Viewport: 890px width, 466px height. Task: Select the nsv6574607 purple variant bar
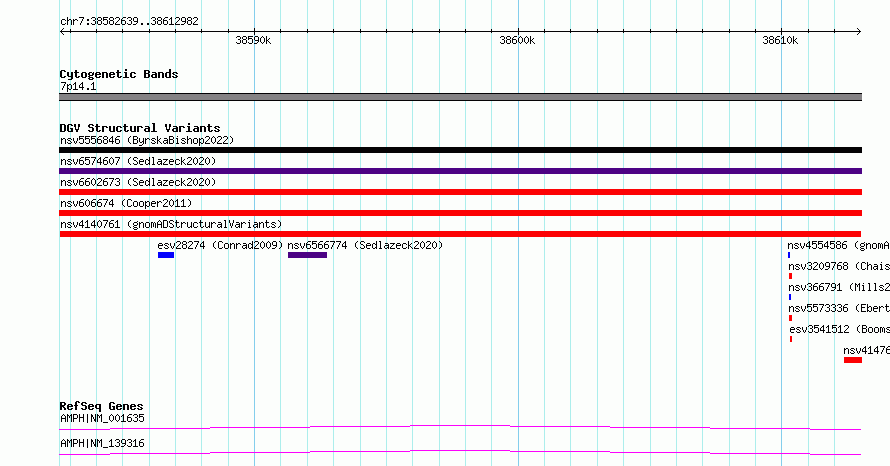[460, 171]
